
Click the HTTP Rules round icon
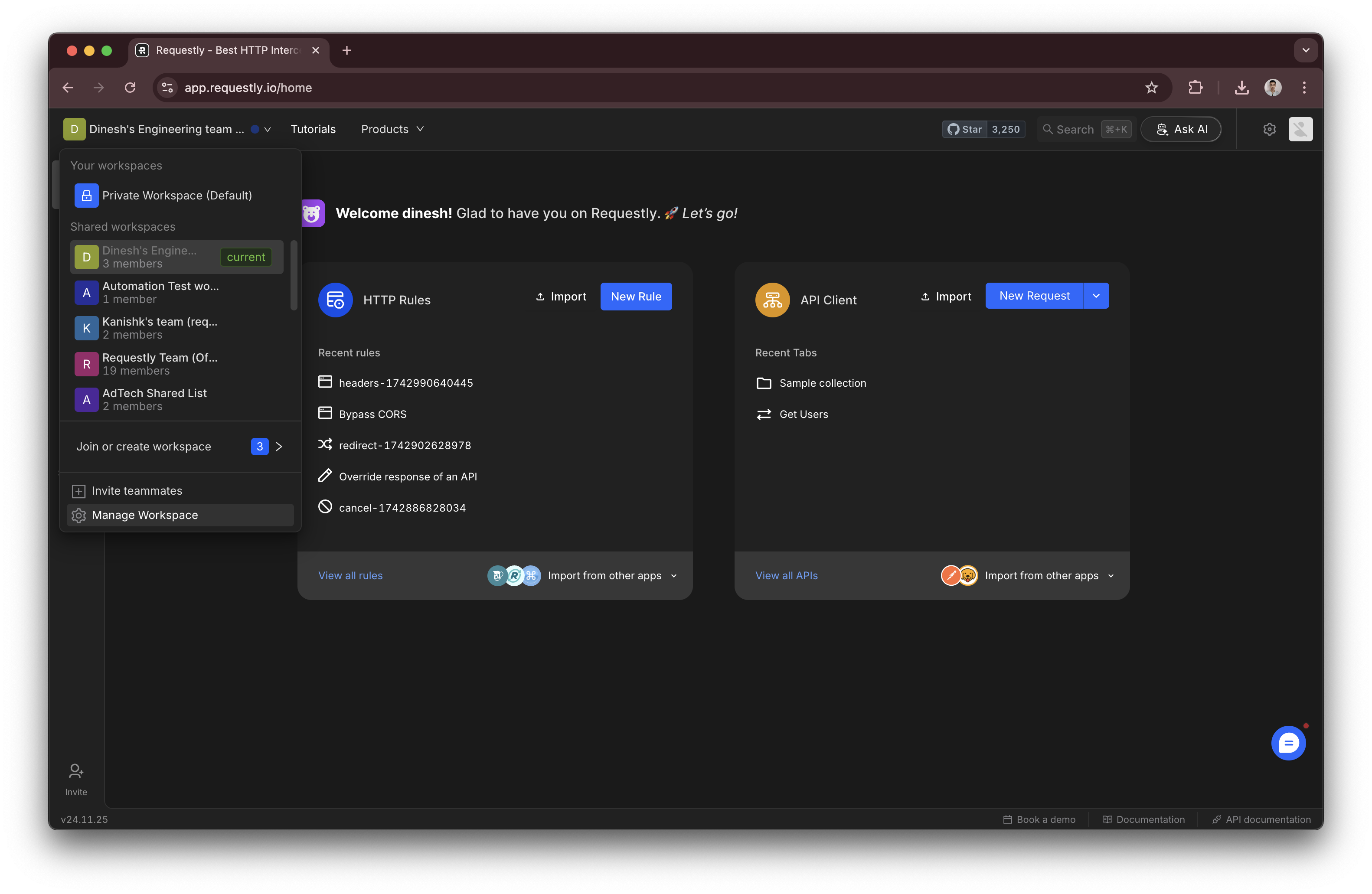click(336, 300)
